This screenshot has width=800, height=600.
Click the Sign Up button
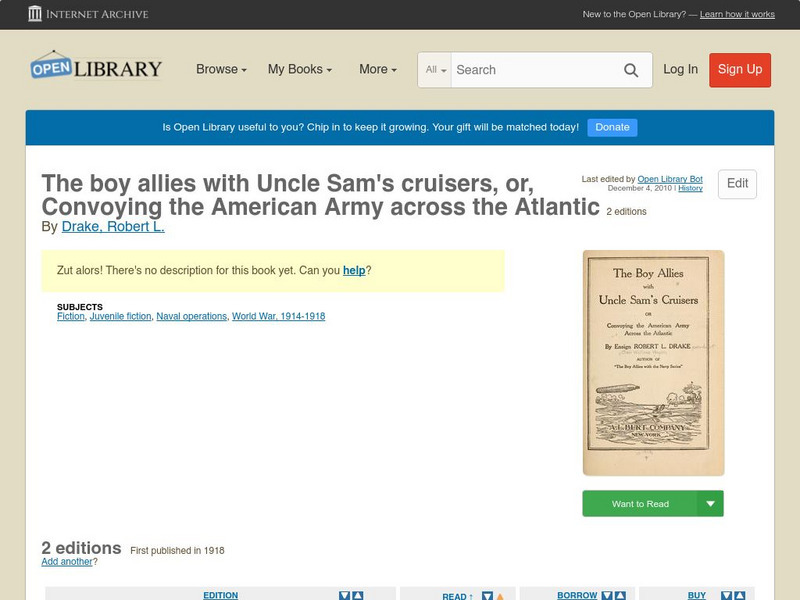point(739,70)
